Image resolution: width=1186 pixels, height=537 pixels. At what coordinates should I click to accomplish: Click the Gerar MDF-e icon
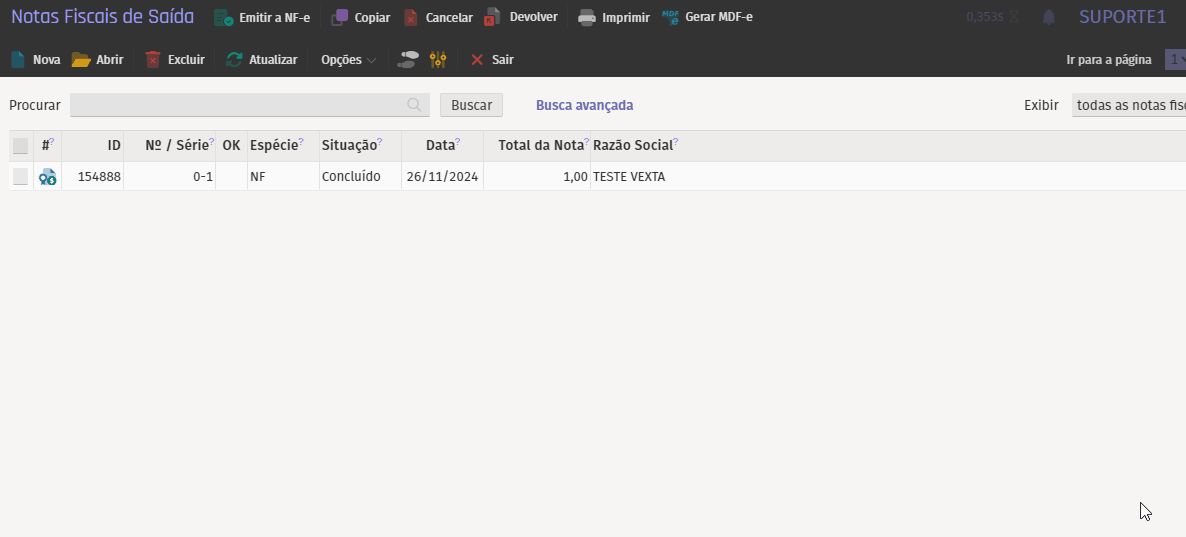[x=670, y=17]
